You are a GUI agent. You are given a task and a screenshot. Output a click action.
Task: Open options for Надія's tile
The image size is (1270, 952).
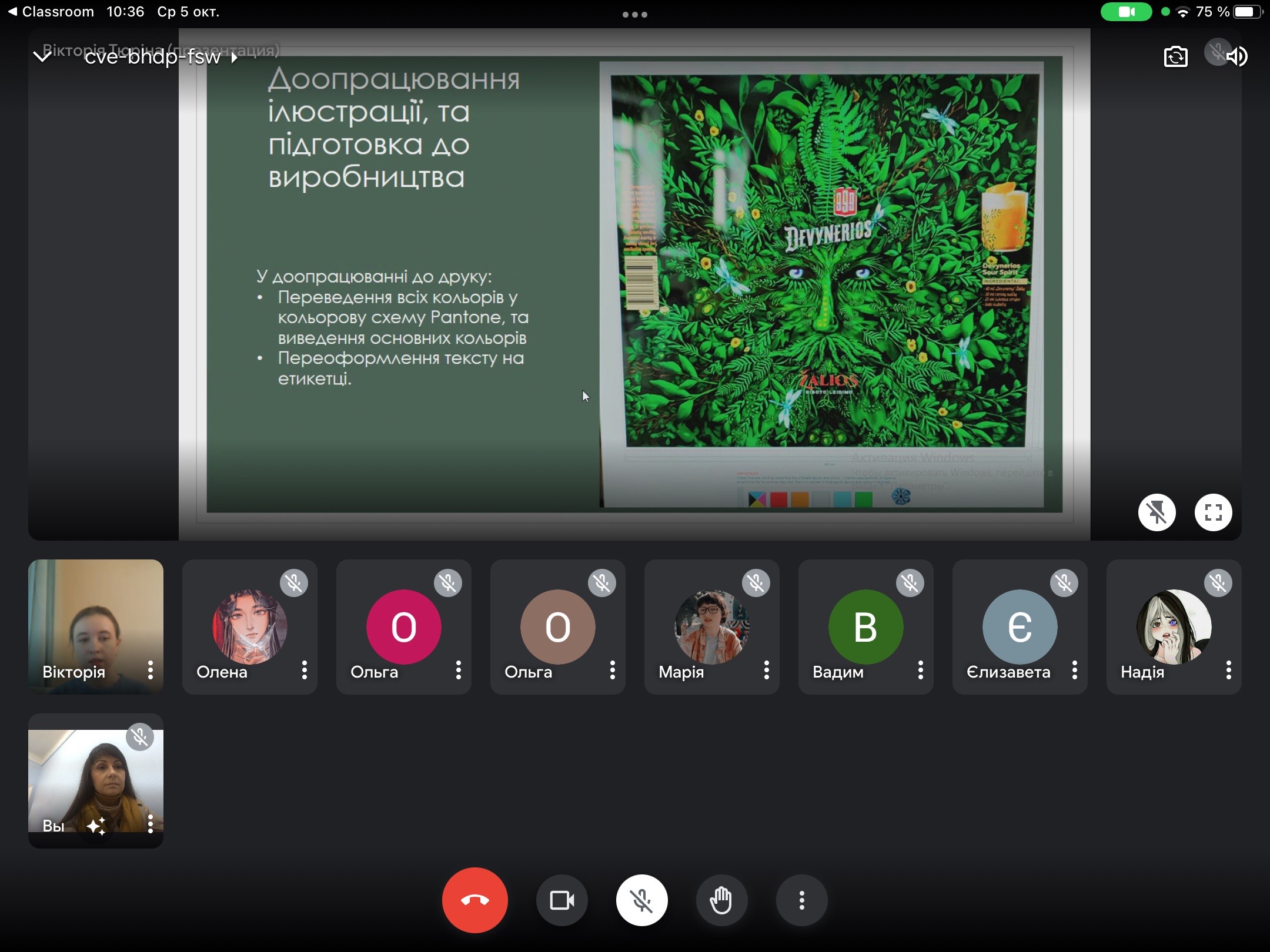pyautogui.click(x=1229, y=670)
